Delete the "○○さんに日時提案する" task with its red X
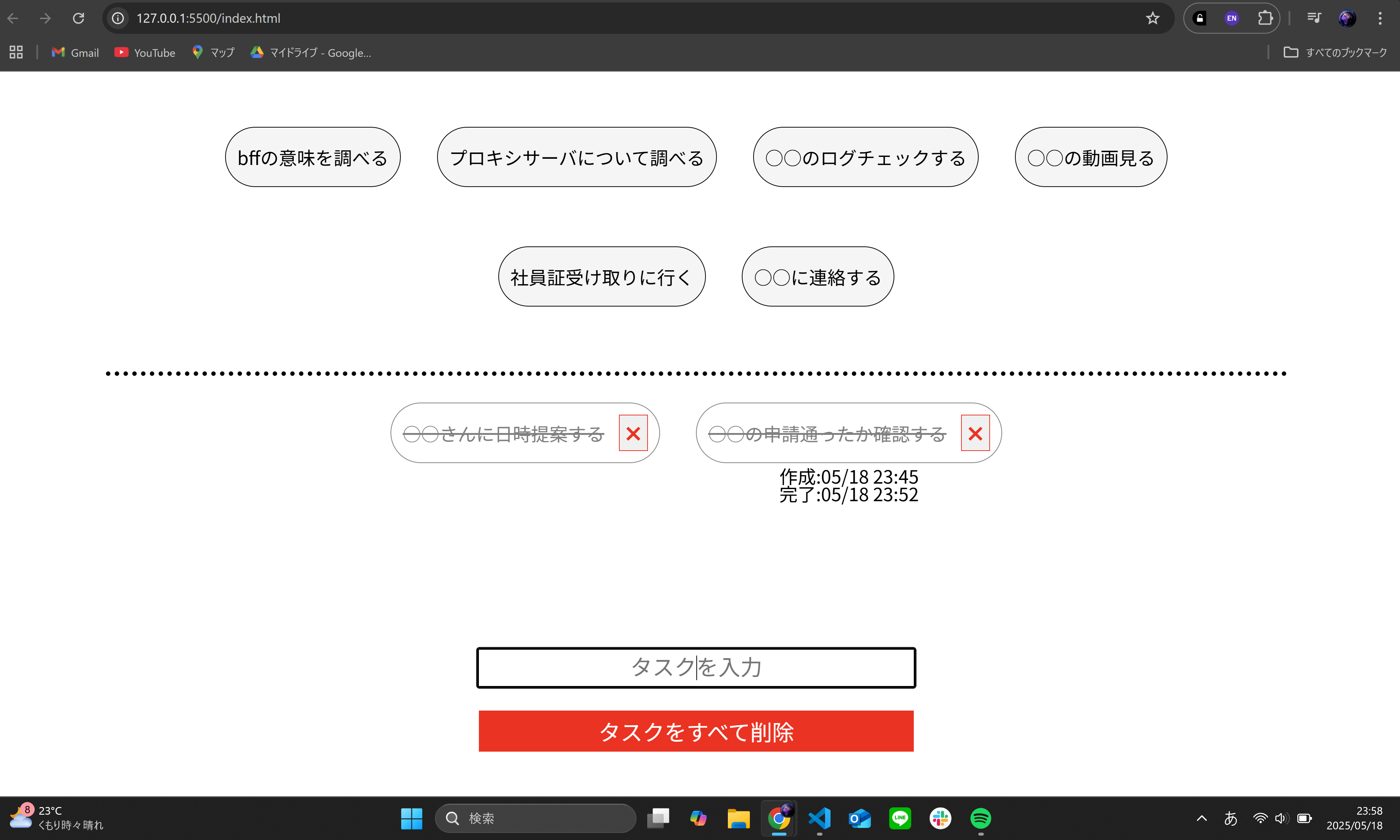 634,432
